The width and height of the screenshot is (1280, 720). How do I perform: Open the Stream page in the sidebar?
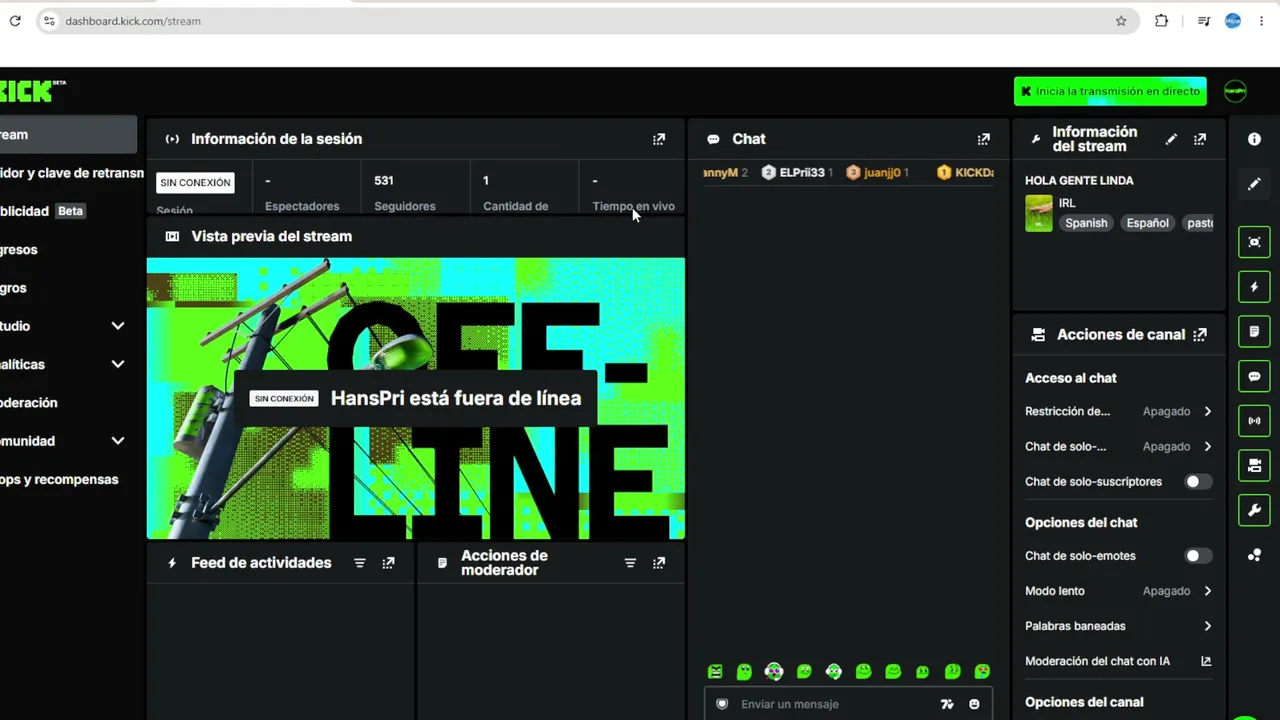click(x=68, y=135)
